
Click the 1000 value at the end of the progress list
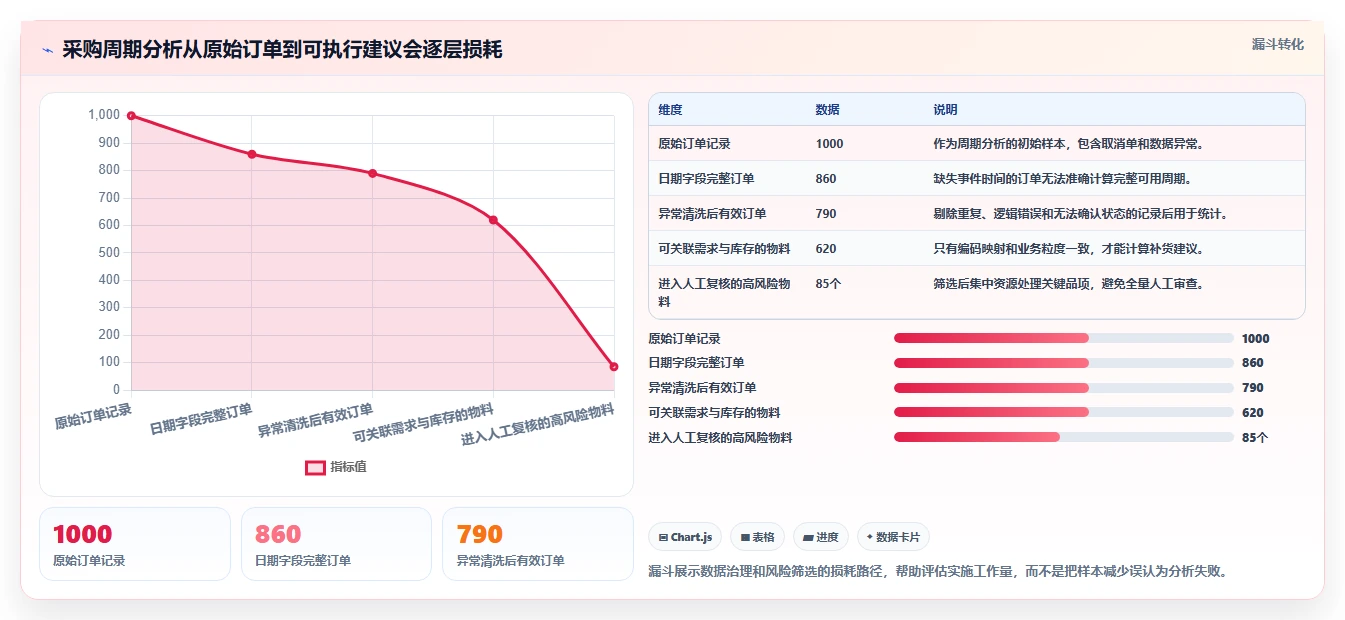tap(1255, 339)
